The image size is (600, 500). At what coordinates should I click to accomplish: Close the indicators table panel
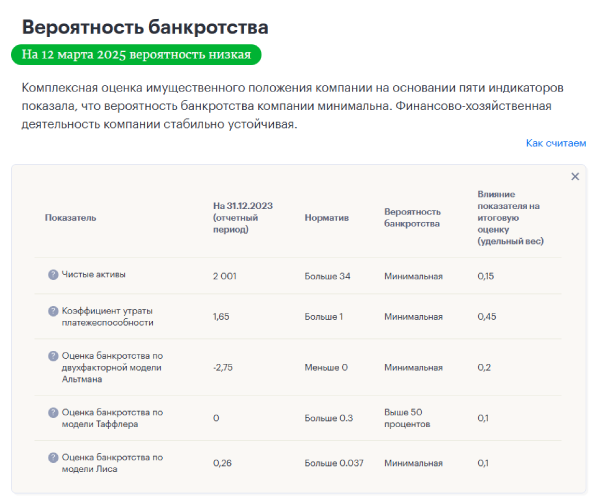575,177
